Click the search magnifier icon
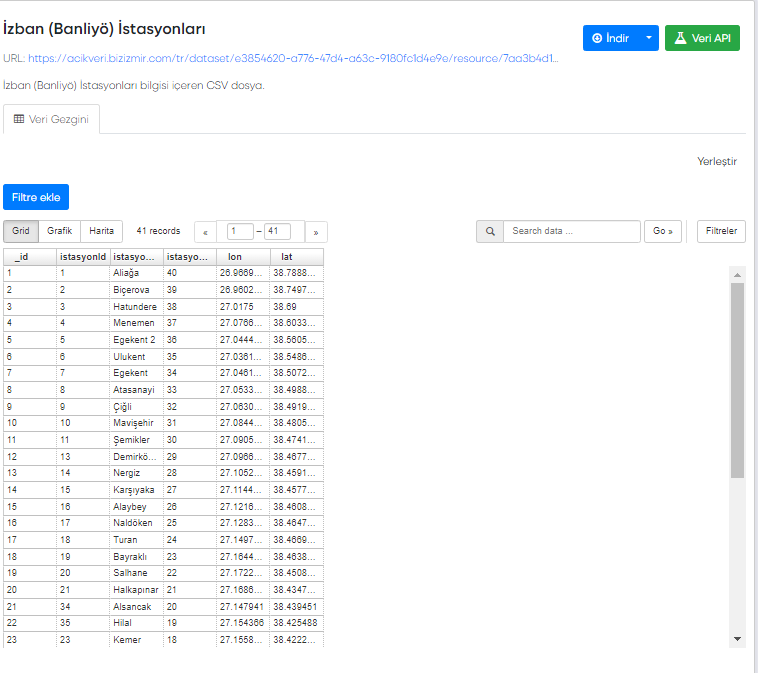The image size is (758, 673). point(490,231)
